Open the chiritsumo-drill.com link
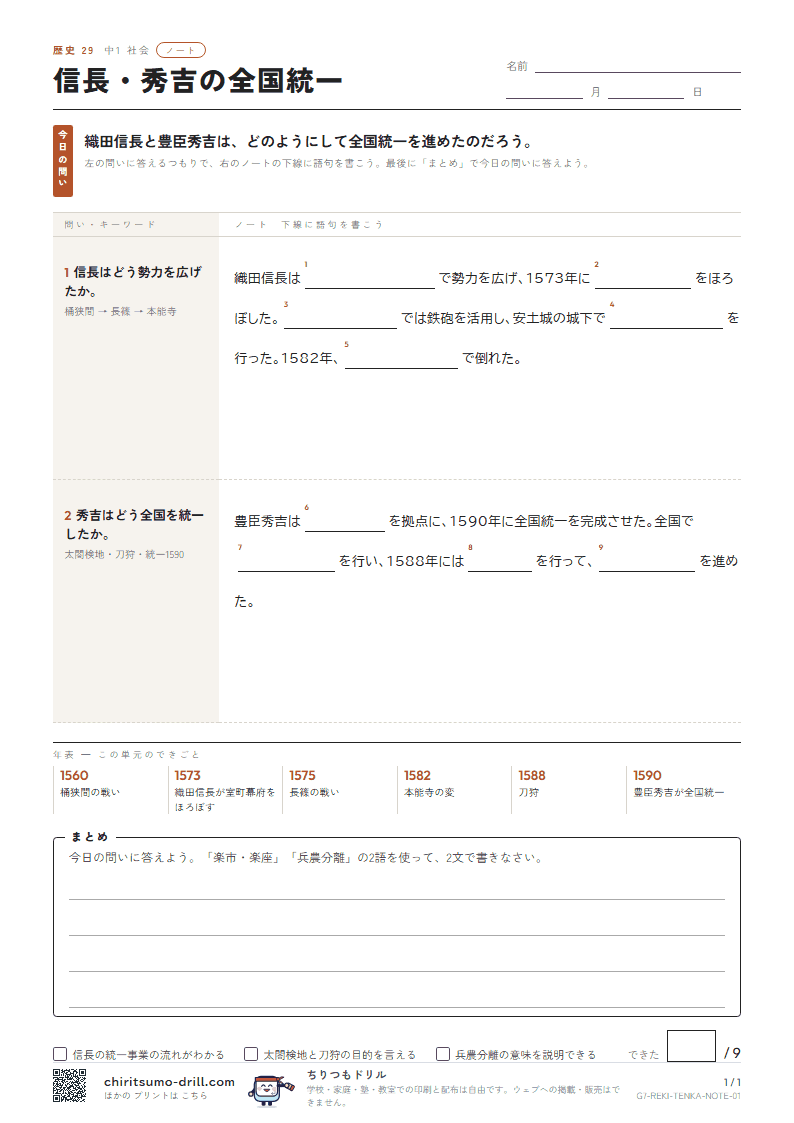The image size is (794, 1123). click(x=169, y=1081)
